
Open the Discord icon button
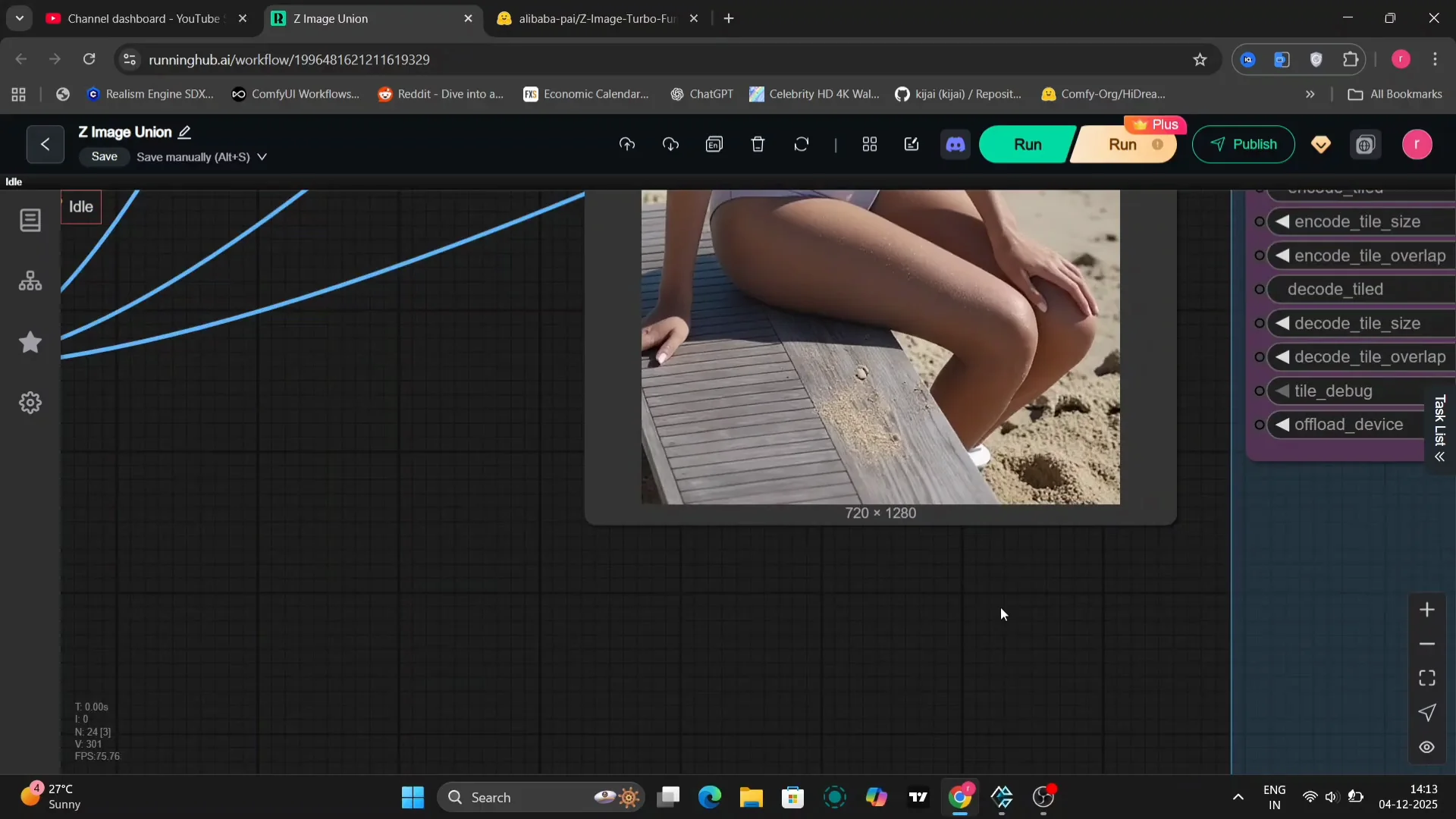point(955,144)
